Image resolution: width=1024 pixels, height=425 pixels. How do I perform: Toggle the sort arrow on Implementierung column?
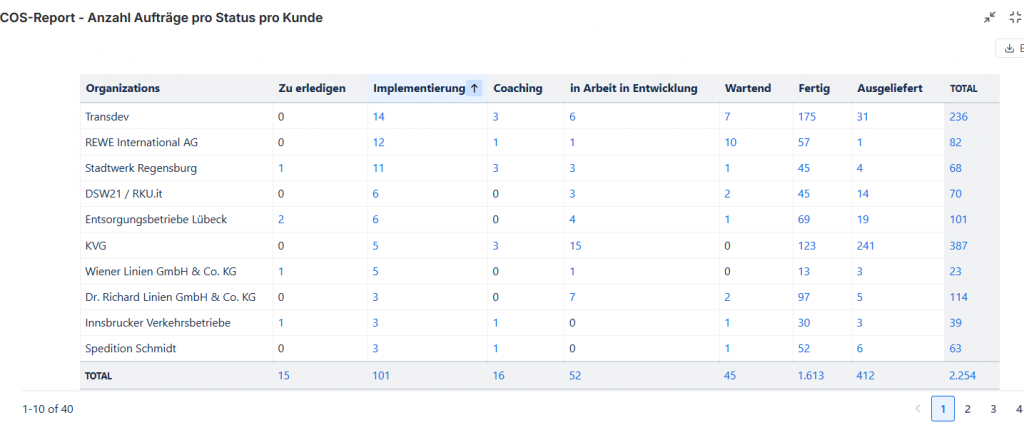[x=474, y=88]
